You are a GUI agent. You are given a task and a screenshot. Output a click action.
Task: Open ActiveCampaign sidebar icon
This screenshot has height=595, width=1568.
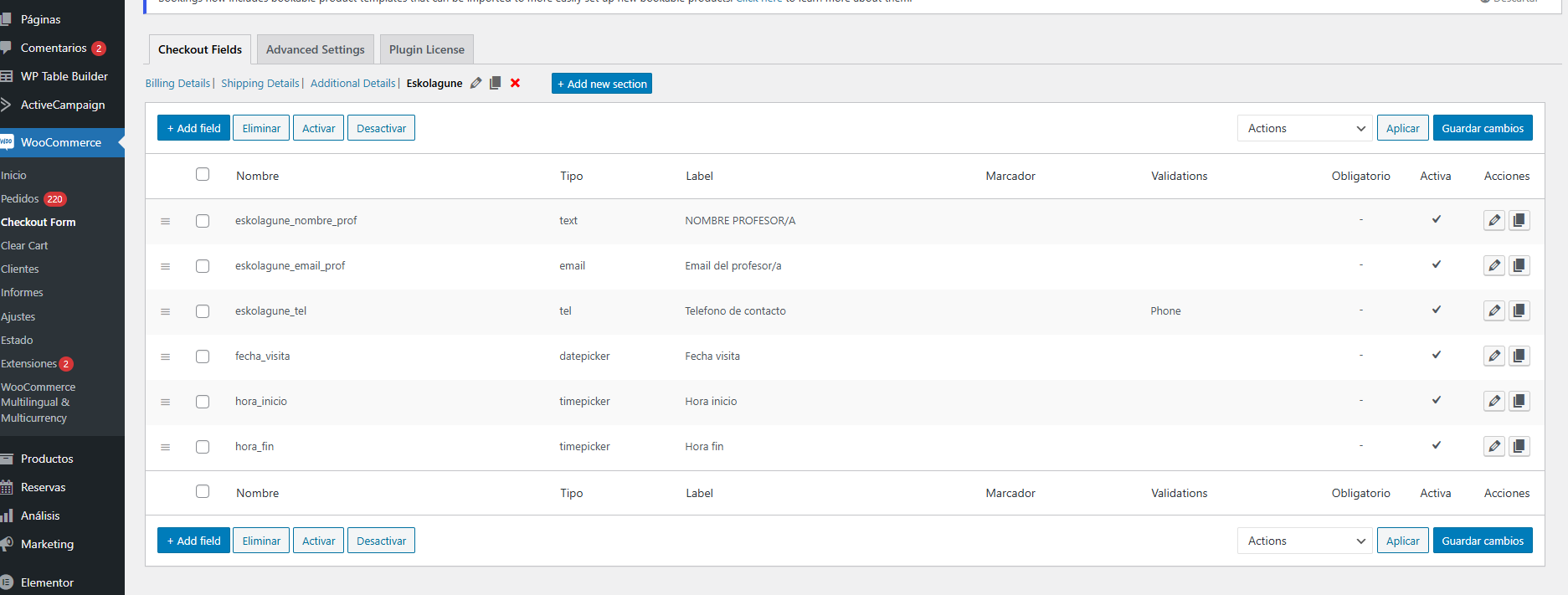6,105
